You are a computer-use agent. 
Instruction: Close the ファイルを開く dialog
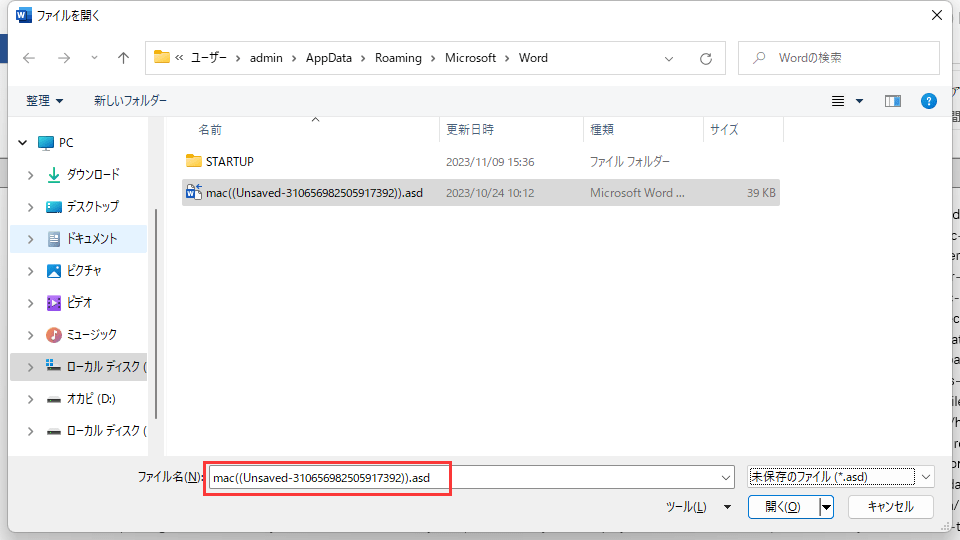click(x=937, y=15)
